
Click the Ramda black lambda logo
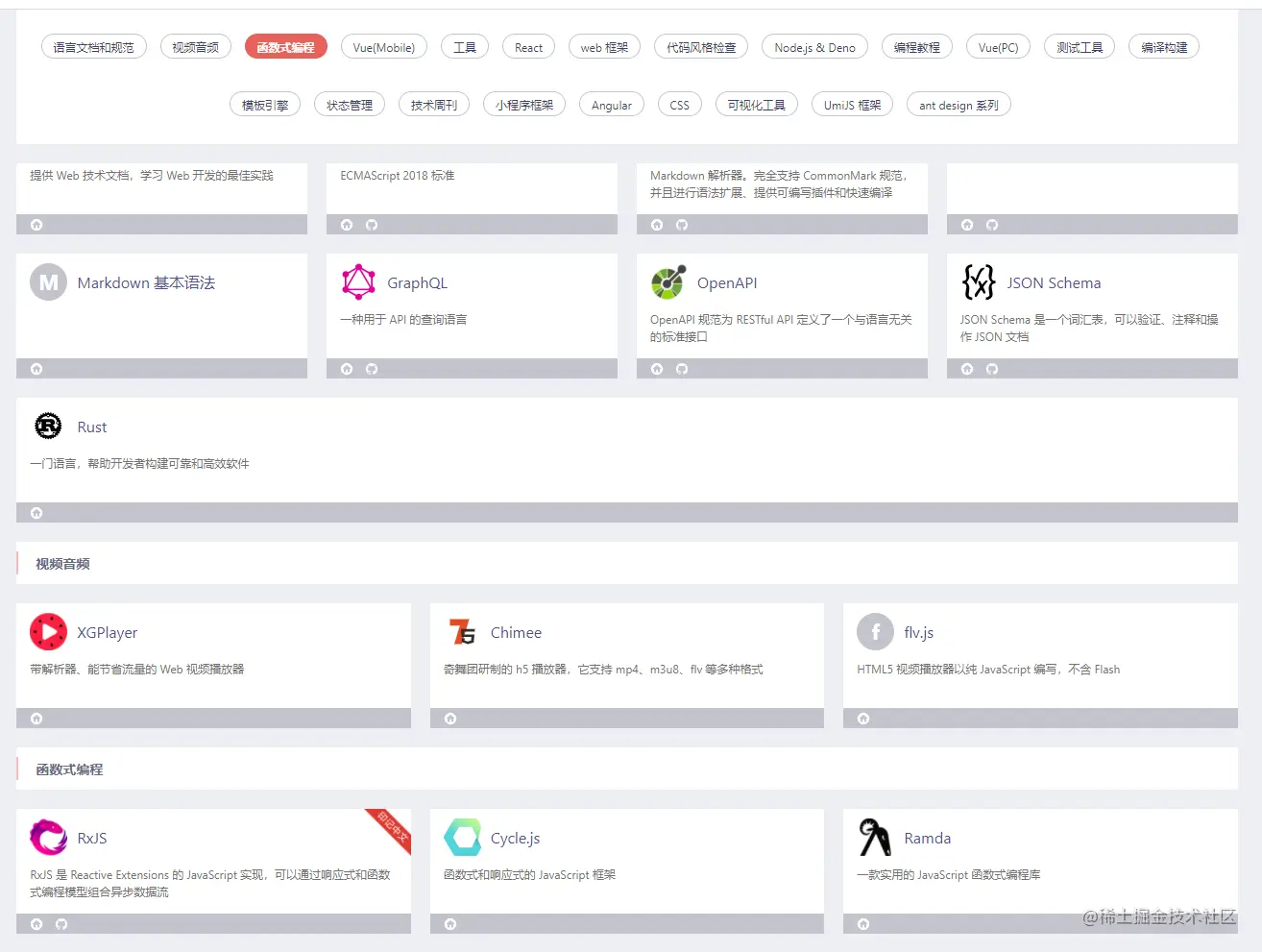(x=875, y=838)
